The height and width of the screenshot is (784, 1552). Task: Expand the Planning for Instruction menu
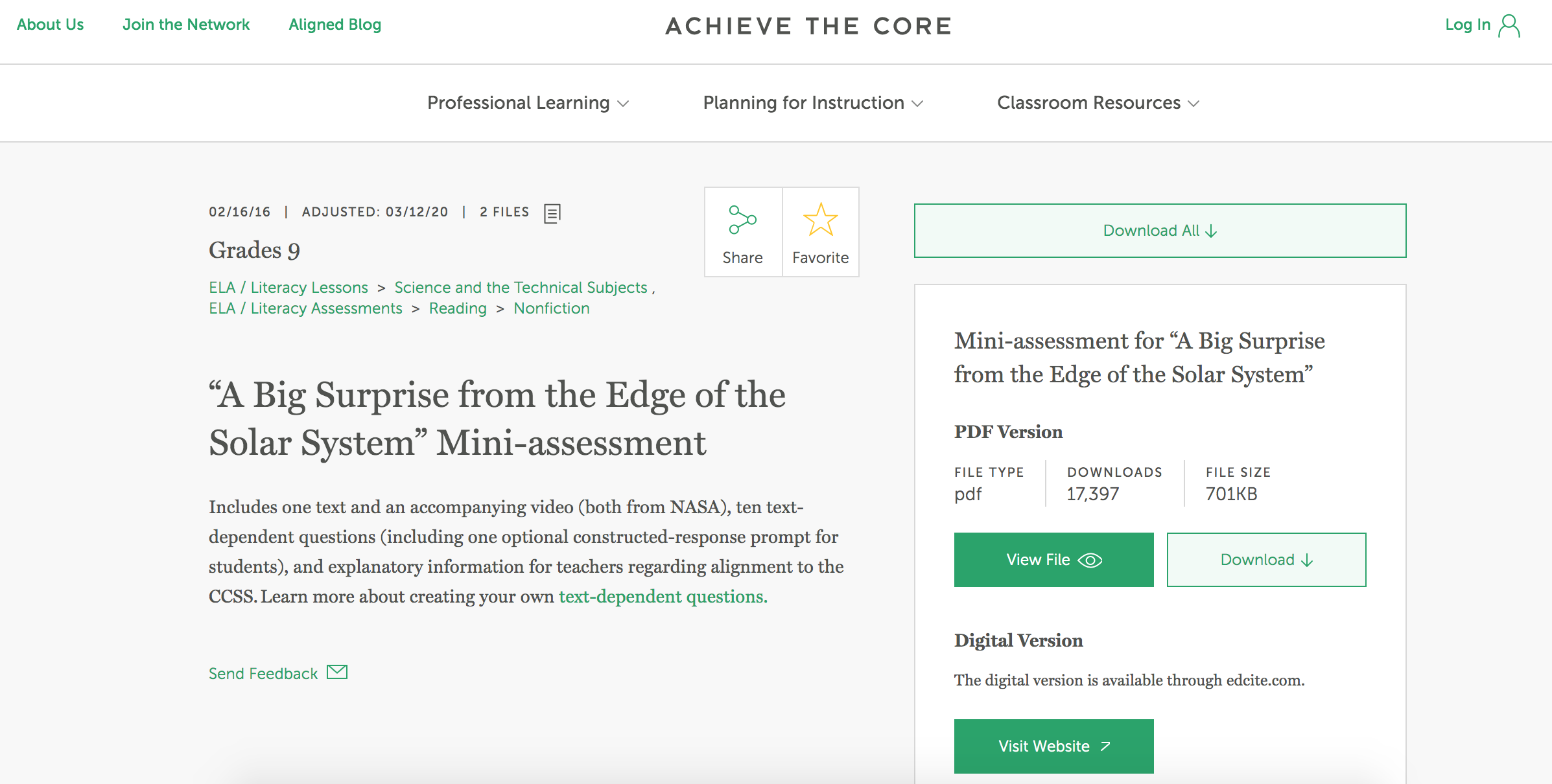pos(813,102)
